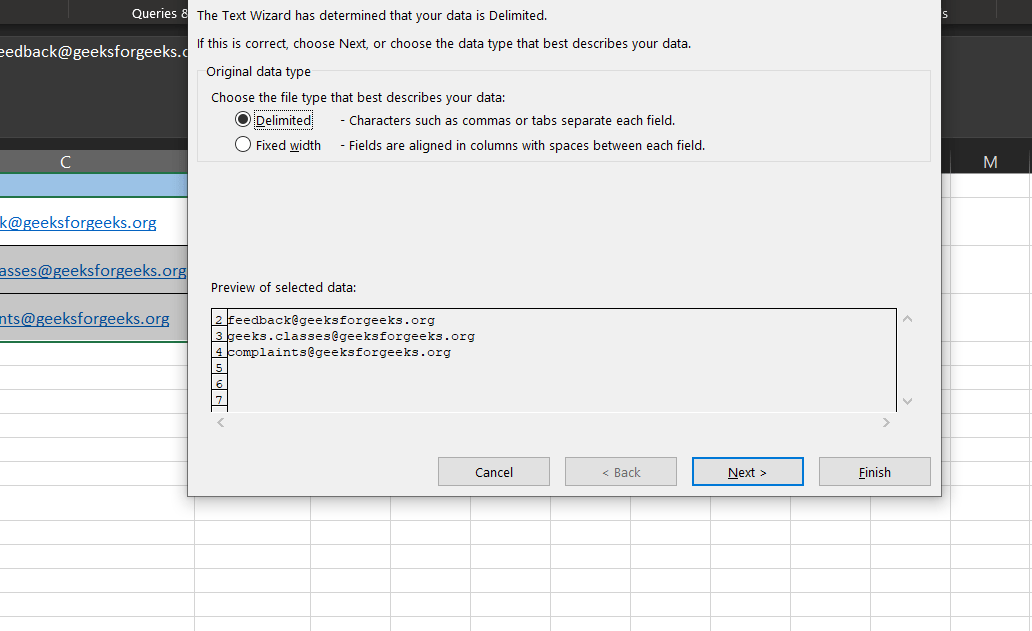Select column C header in the spreadsheet

tap(65, 162)
